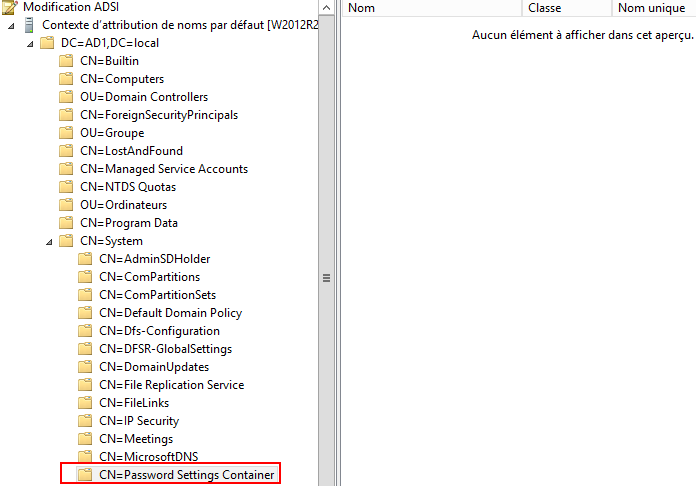The height and width of the screenshot is (486, 696).
Task: Click the Nom unique column header
Action: point(653,8)
